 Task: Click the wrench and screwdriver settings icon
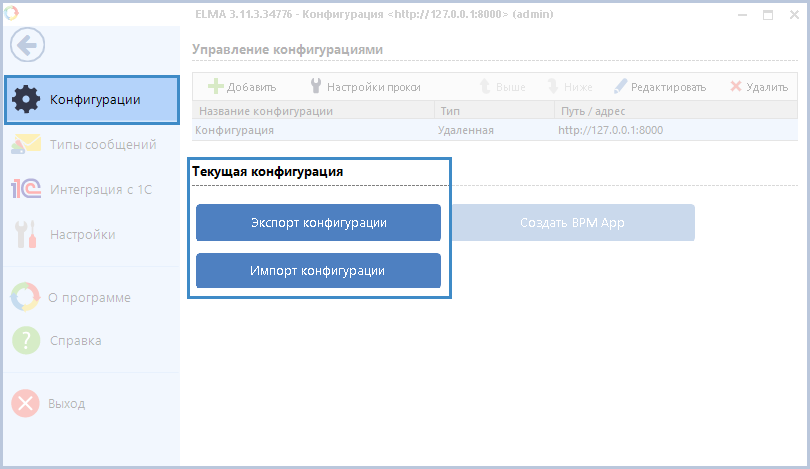[x=26, y=234]
